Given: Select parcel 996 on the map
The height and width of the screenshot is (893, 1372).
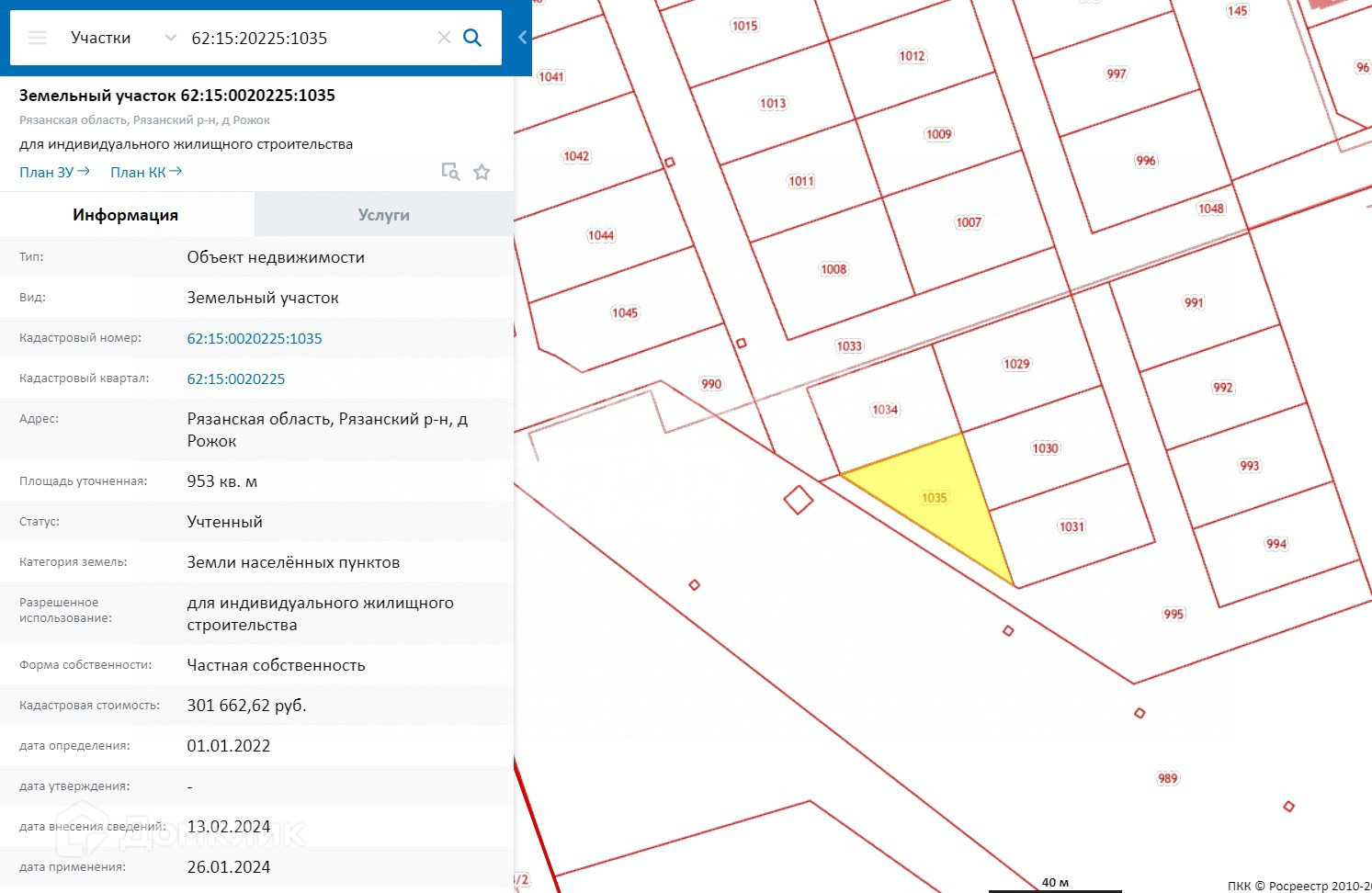Looking at the screenshot, I should pos(1146,161).
